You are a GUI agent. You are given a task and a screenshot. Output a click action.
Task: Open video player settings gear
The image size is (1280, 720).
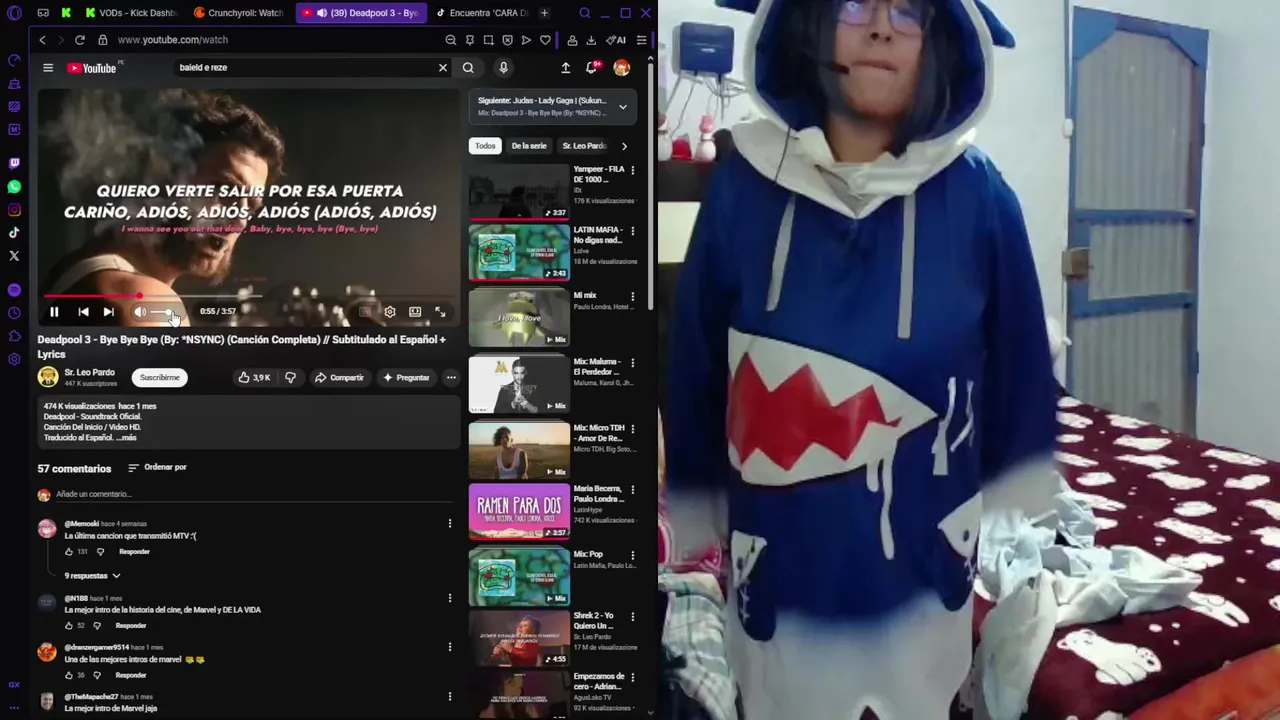coord(390,312)
